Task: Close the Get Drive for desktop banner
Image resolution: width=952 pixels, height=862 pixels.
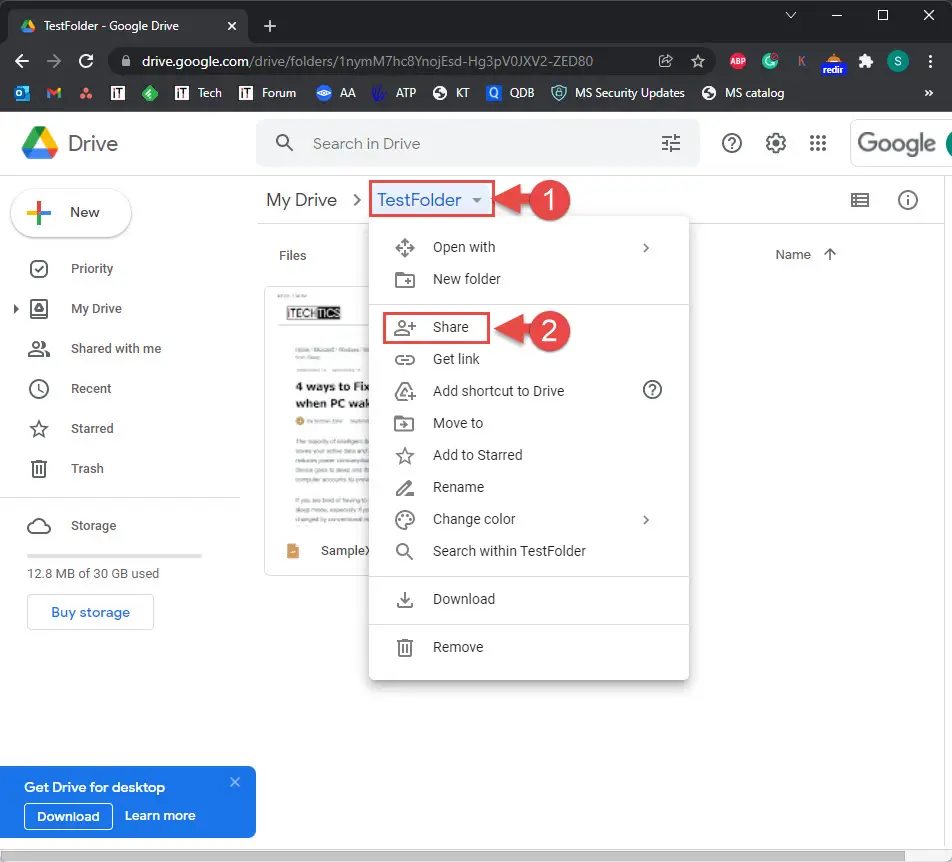Action: tap(235, 782)
